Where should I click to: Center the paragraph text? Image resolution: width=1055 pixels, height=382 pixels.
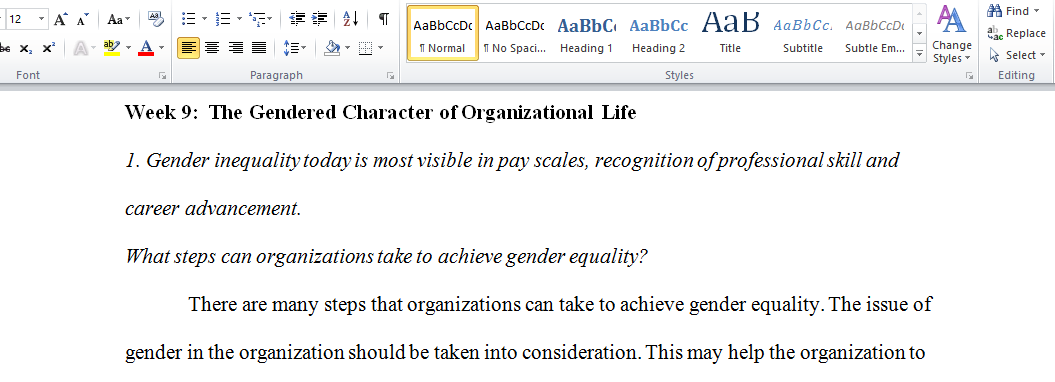coord(212,48)
